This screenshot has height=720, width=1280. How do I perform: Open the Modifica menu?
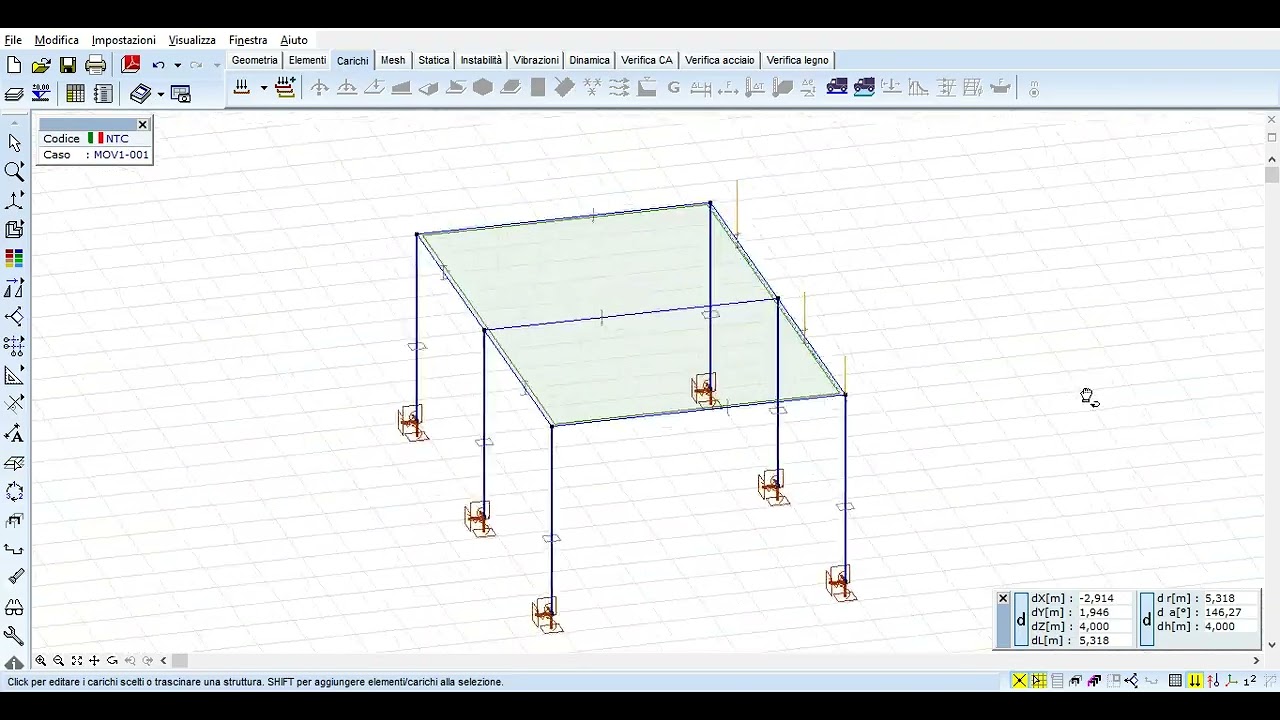click(x=56, y=40)
